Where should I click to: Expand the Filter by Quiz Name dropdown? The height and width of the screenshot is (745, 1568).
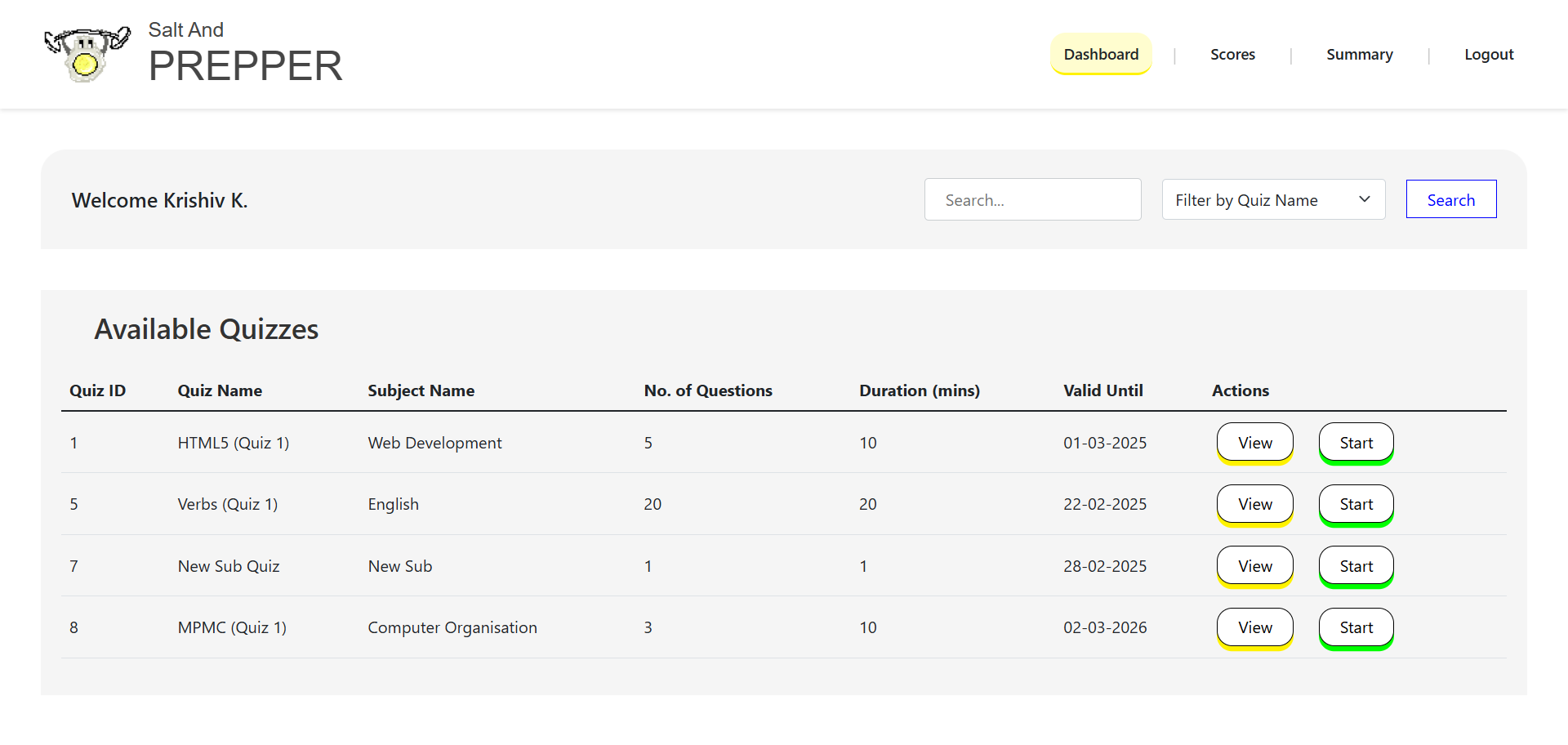pyautogui.click(x=1272, y=199)
